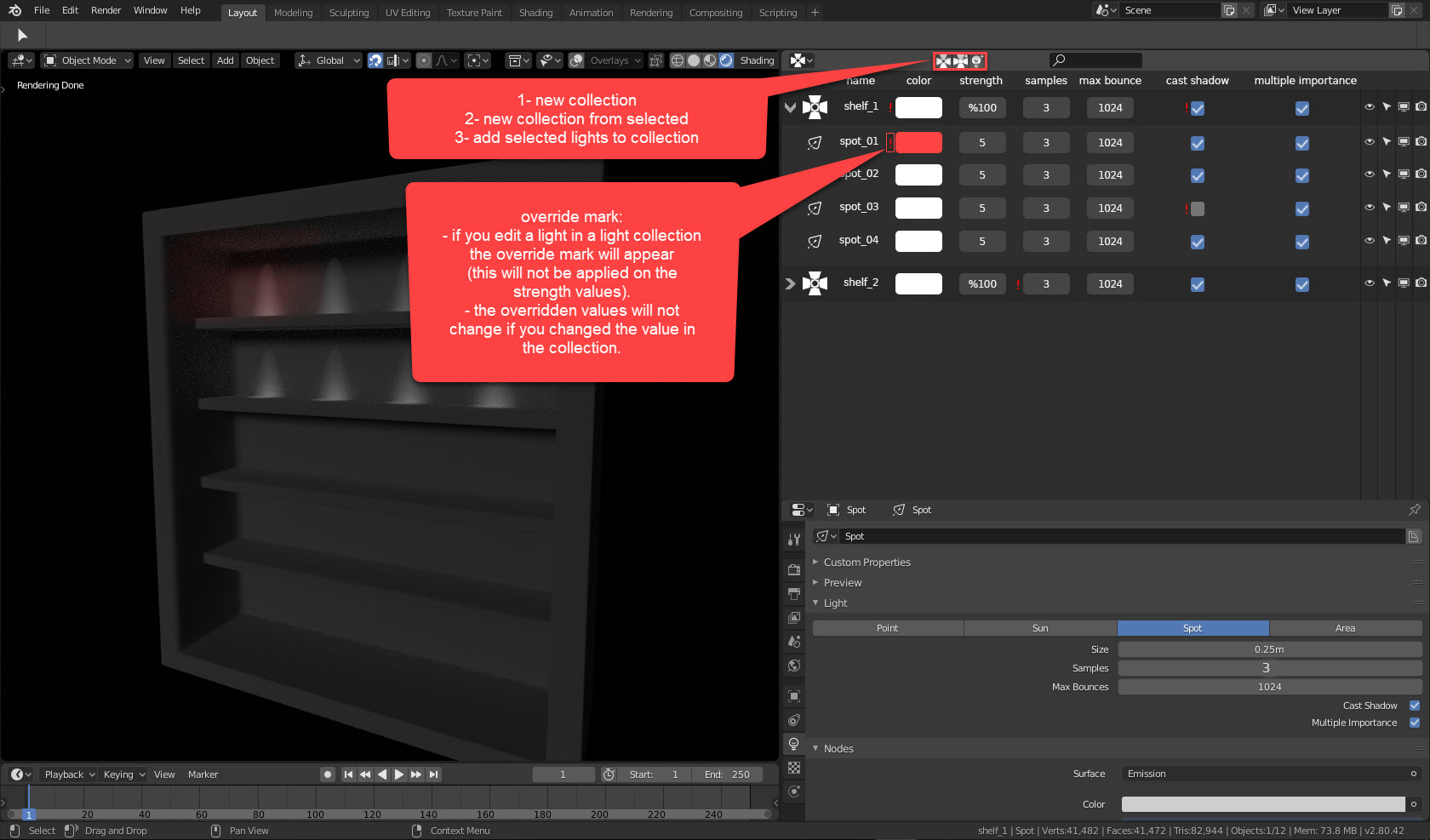The height and width of the screenshot is (840, 1430).
Task: Open the Surface Emission dropdown
Action: (x=1272, y=774)
